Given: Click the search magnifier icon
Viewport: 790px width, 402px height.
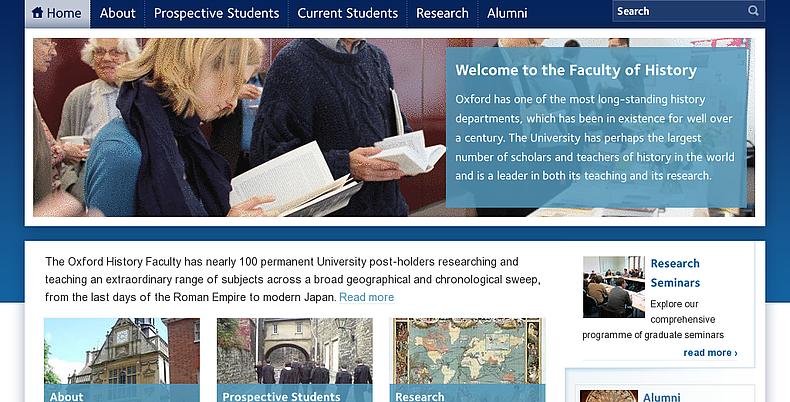Looking at the screenshot, I should (x=753, y=11).
